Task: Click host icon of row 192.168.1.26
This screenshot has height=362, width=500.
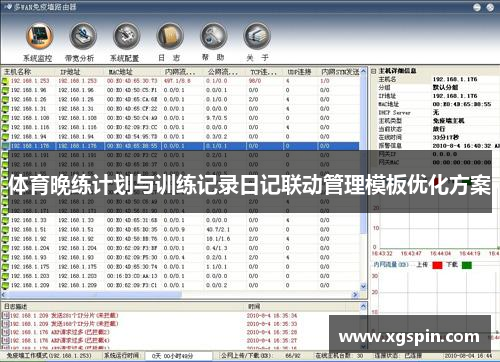Action: coord(5,100)
